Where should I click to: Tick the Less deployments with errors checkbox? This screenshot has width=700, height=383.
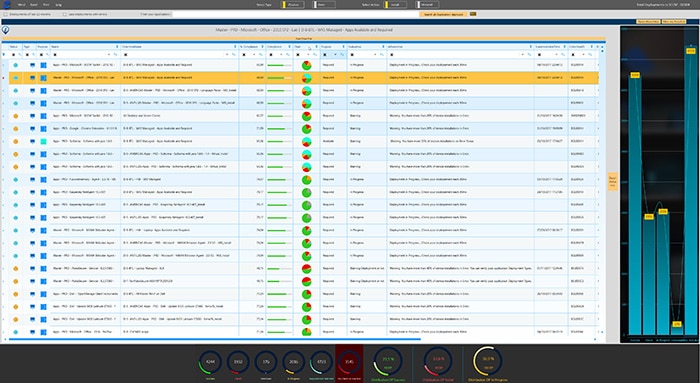[65, 14]
